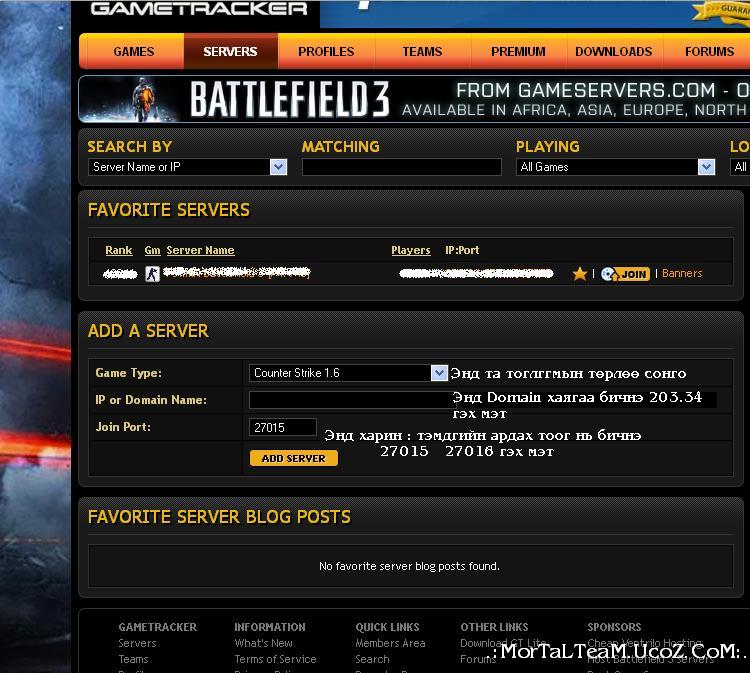This screenshot has height=673, width=750.
Task: Expand the Search By dropdown arrow
Action: pos(278,167)
